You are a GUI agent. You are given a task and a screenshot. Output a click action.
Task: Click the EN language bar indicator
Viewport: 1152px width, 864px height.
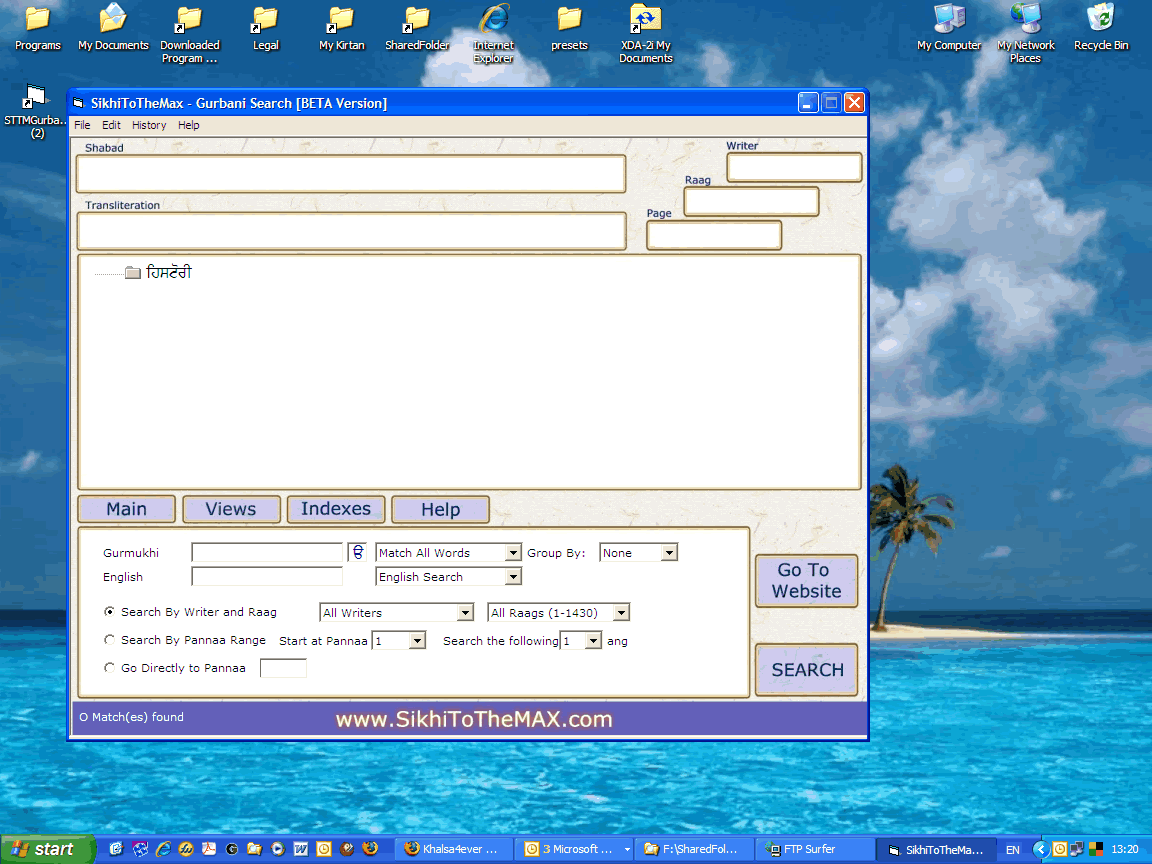pyautogui.click(x=1012, y=850)
